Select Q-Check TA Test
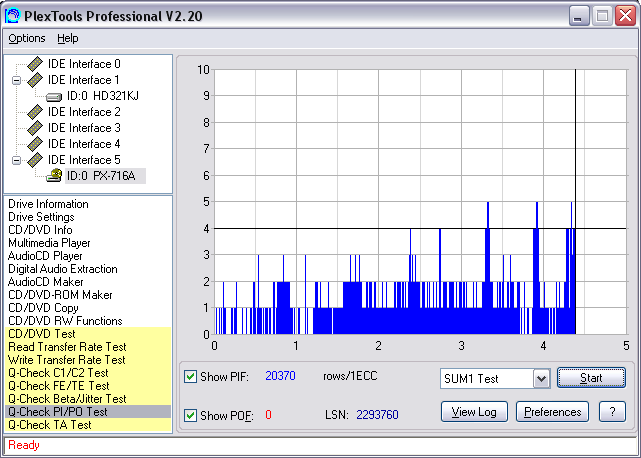The image size is (641, 458). click(88, 425)
